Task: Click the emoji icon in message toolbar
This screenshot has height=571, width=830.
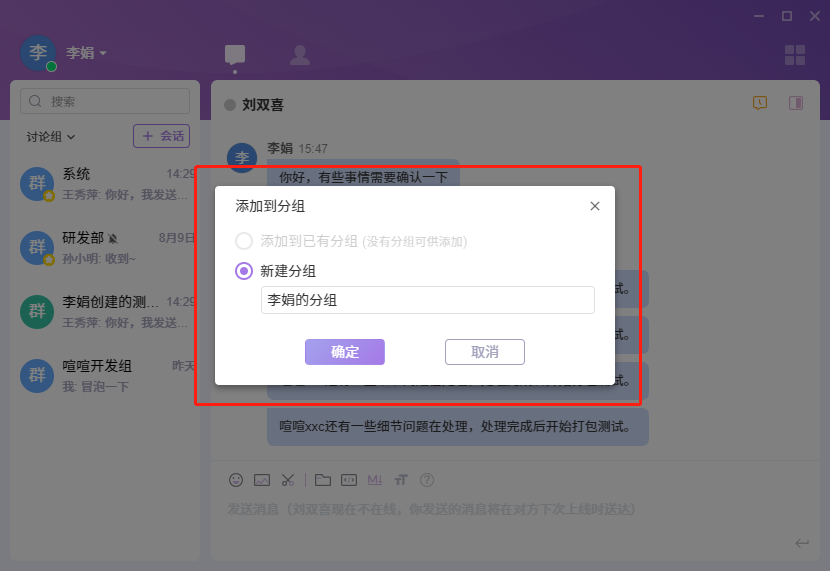Action: (236, 480)
